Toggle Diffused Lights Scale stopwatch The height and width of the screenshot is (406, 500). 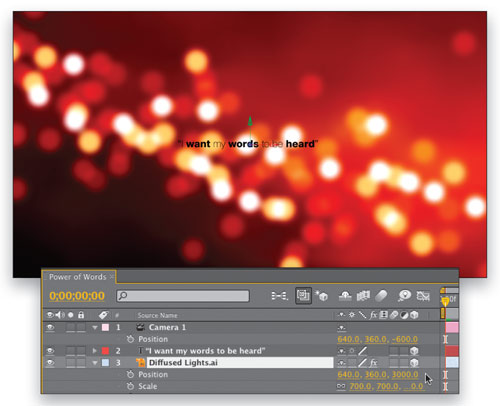tap(130, 387)
